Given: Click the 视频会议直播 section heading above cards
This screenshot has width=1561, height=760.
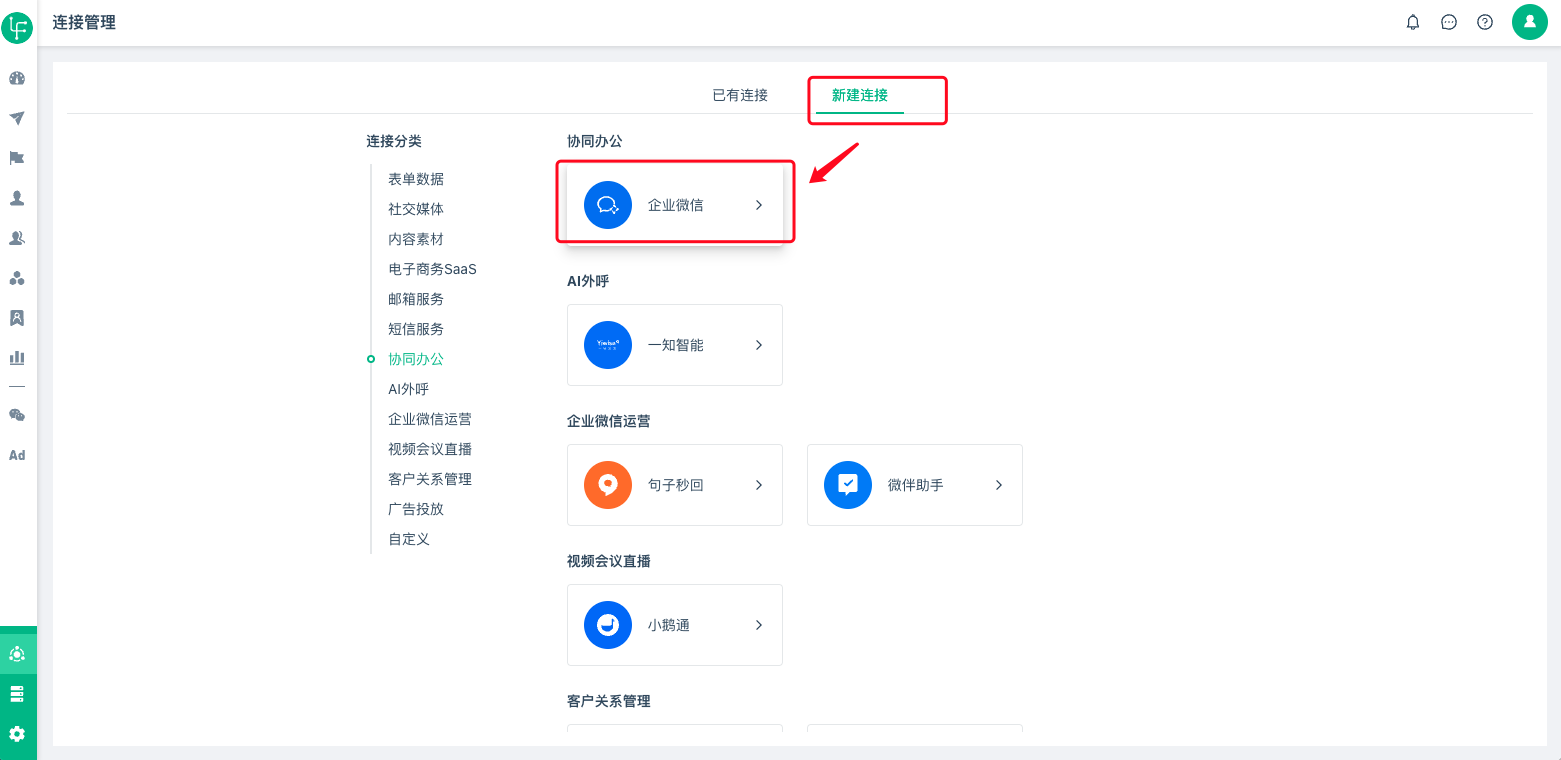Looking at the screenshot, I should (609, 561).
